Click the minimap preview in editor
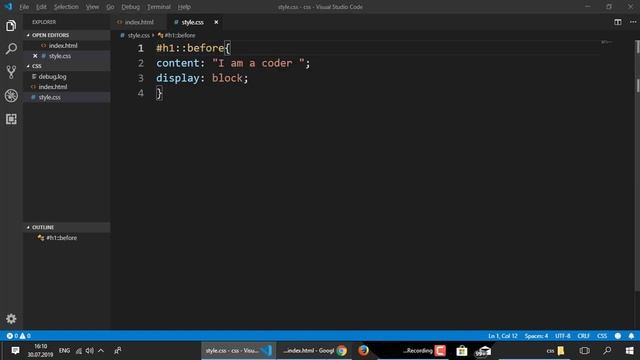 [x=606, y=42]
